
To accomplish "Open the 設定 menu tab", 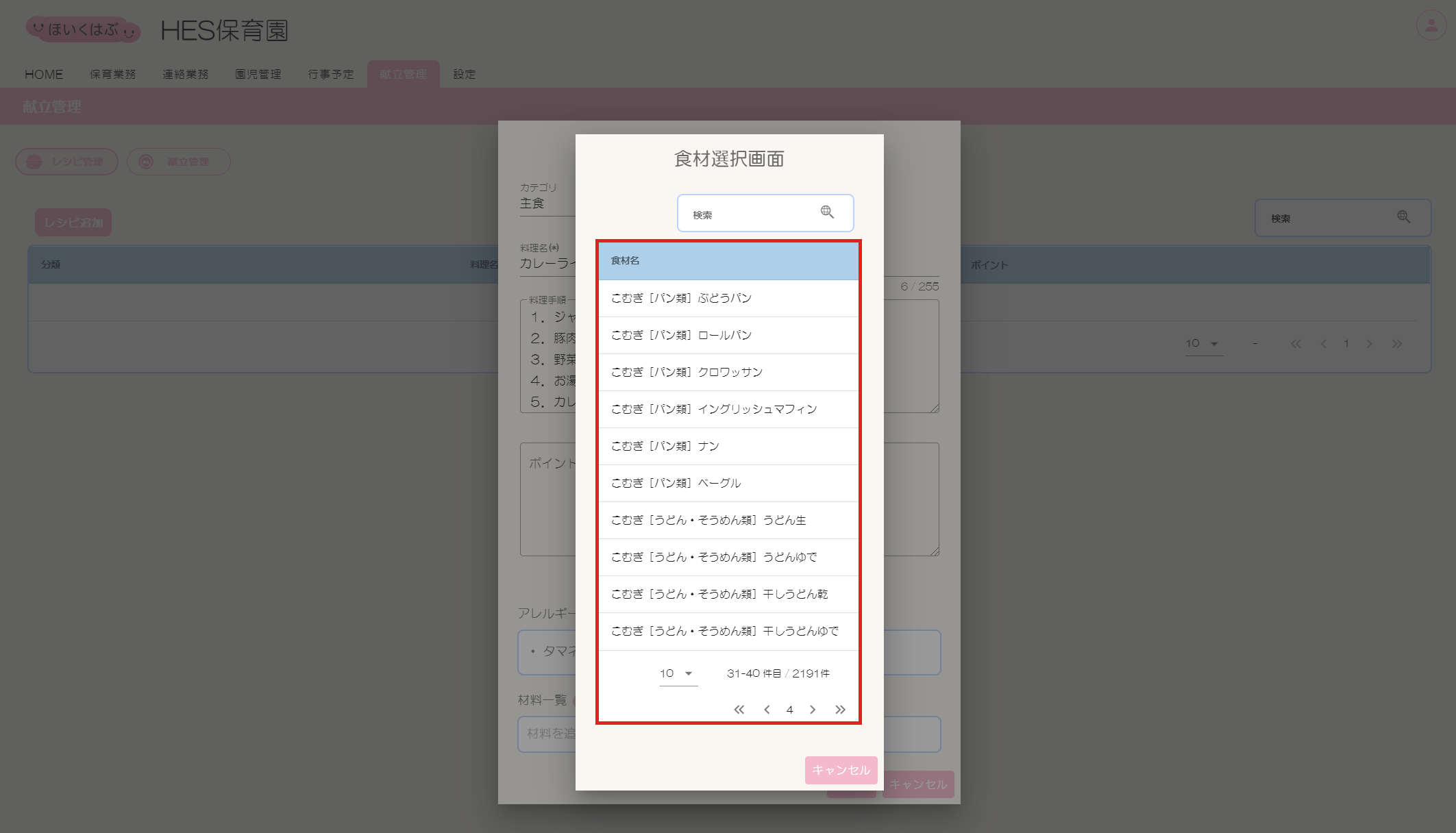I will click(465, 74).
